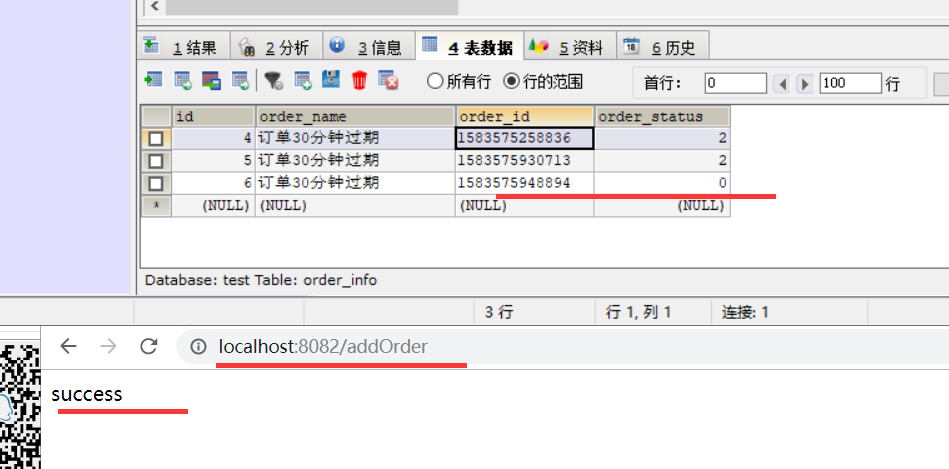Save changes with the floppy disk icon
The image size is (949, 469).
[330, 79]
